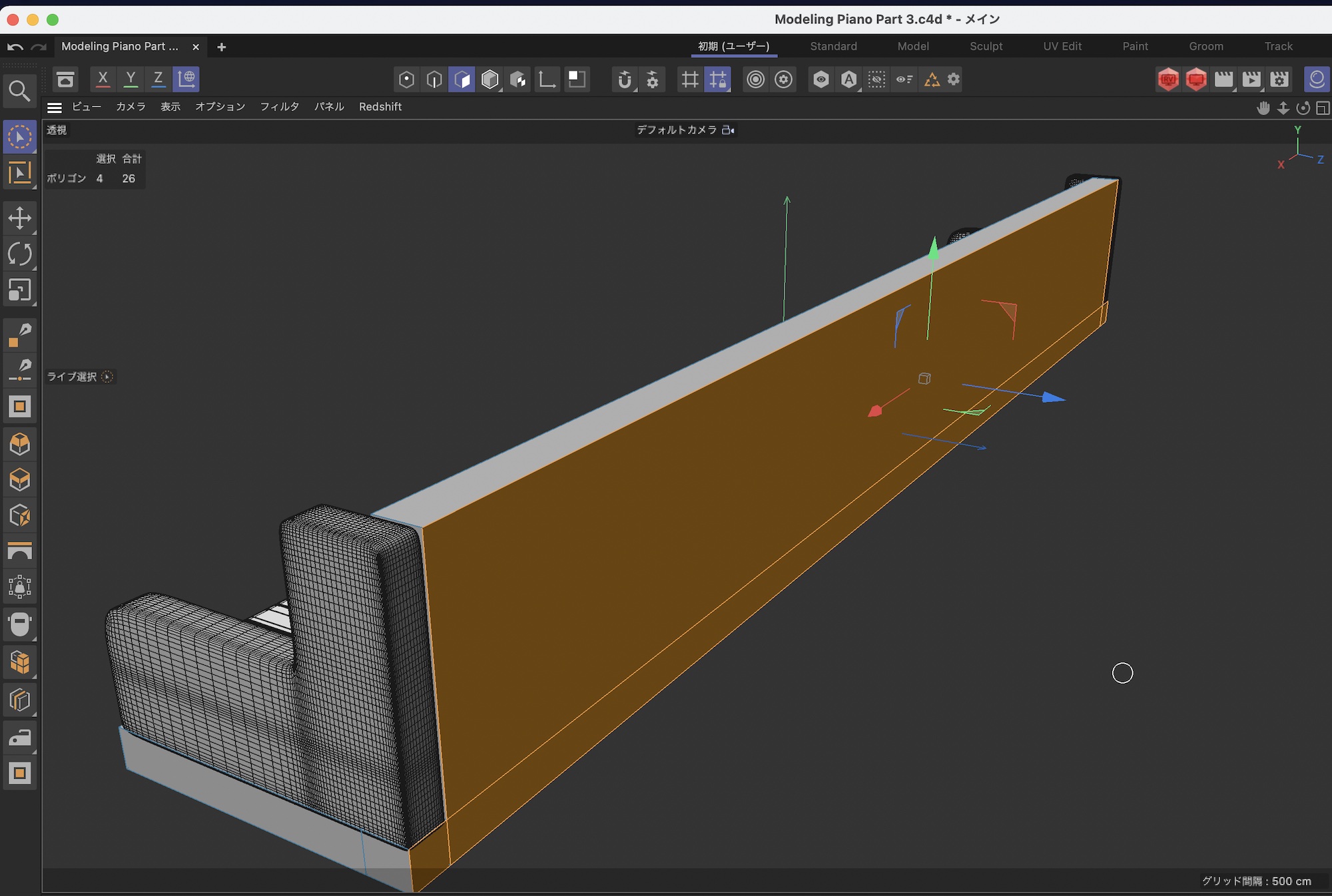Toggle viewport maximize icon at top right
Image resolution: width=1332 pixels, height=896 pixels.
pos(1323,108)
